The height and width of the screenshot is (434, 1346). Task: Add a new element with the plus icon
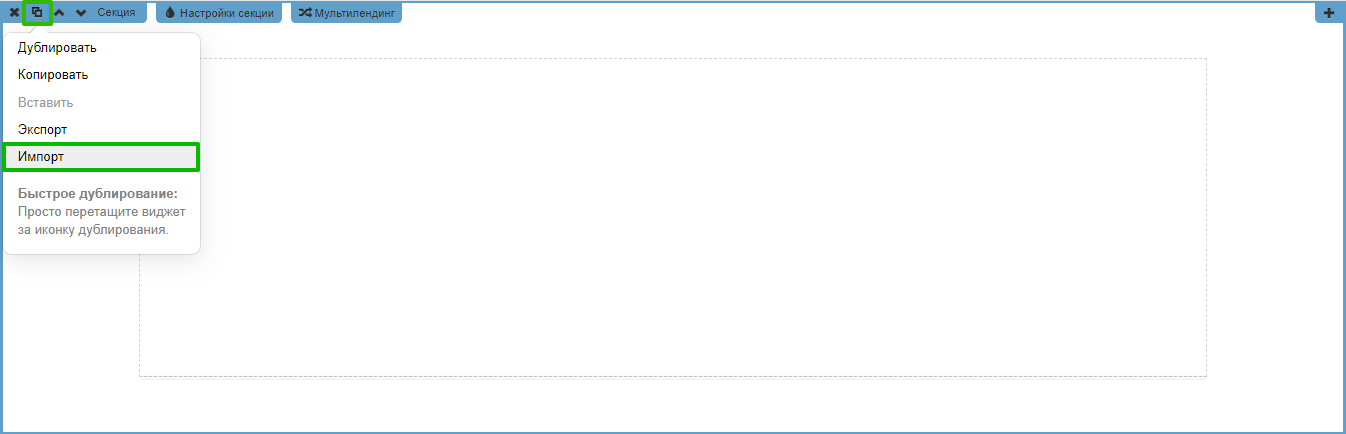pos(1329,13)
